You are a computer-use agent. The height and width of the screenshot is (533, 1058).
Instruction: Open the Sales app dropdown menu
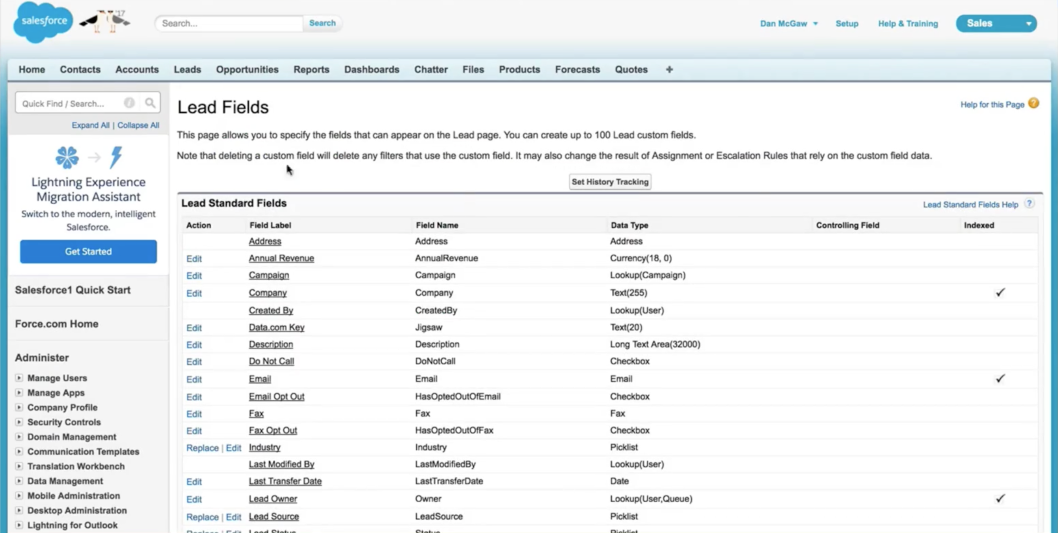point(996,24)
